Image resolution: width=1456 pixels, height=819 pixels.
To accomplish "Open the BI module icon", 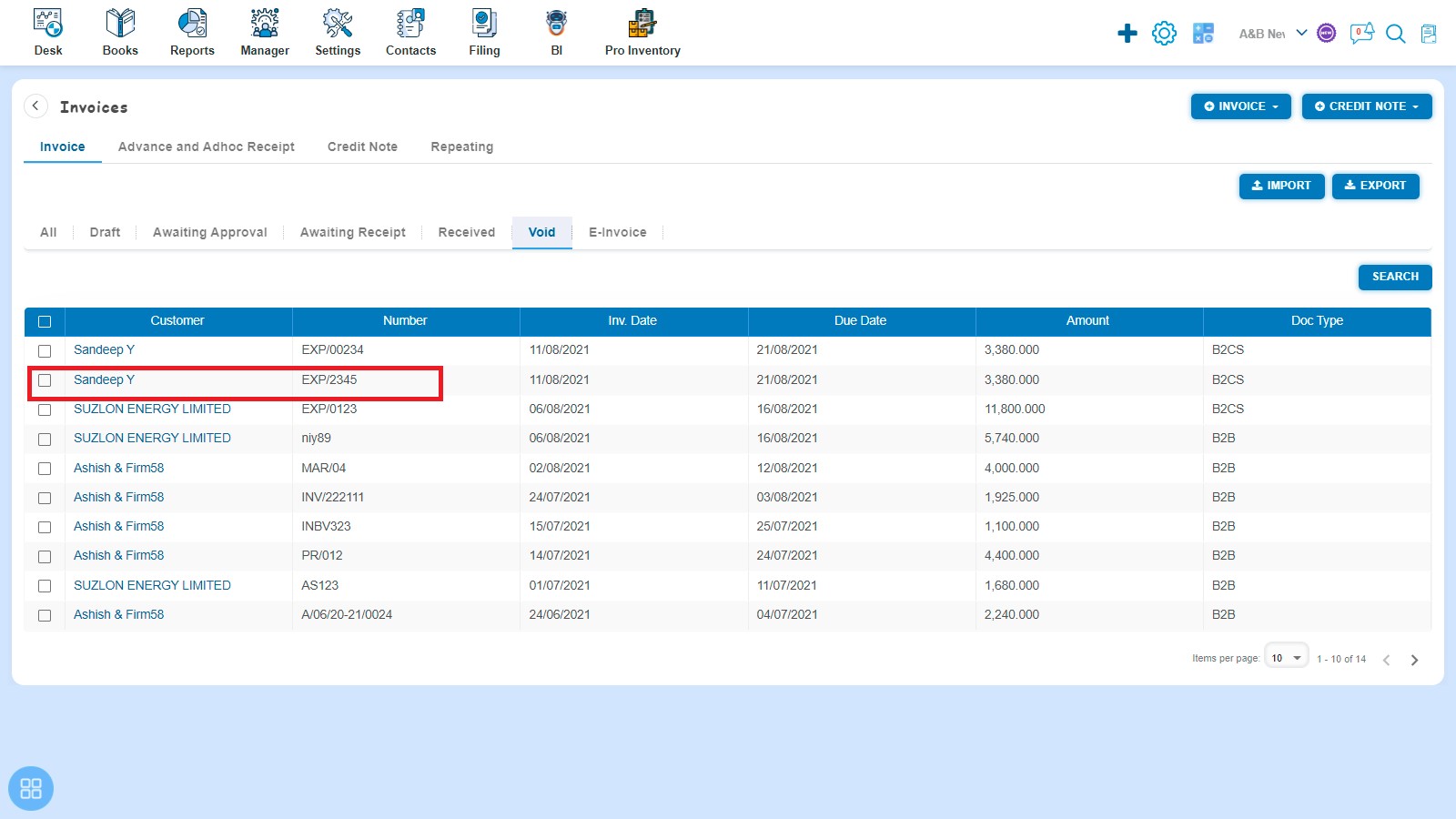I will [556, 24].
